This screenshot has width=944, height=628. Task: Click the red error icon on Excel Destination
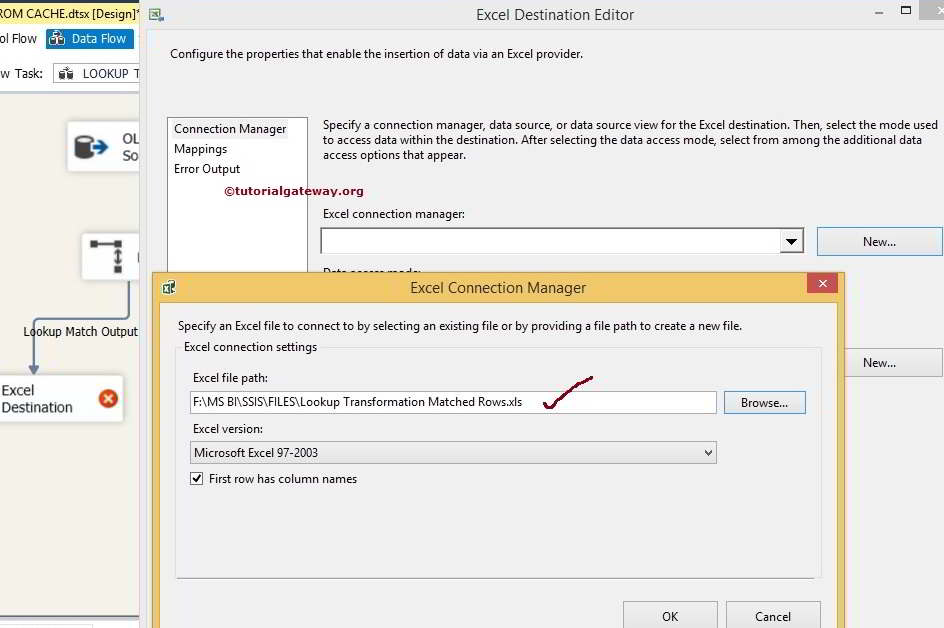point(108,399)
